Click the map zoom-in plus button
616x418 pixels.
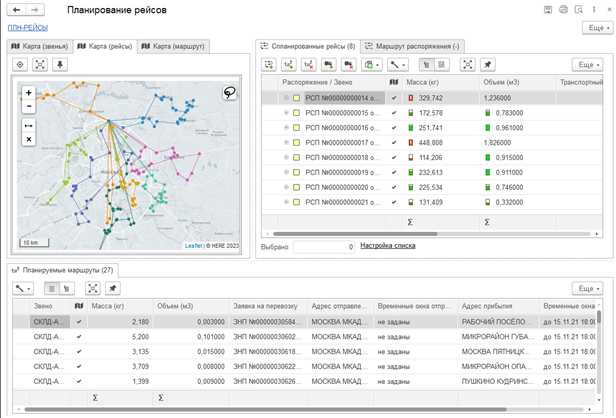(x=29, y=91)
